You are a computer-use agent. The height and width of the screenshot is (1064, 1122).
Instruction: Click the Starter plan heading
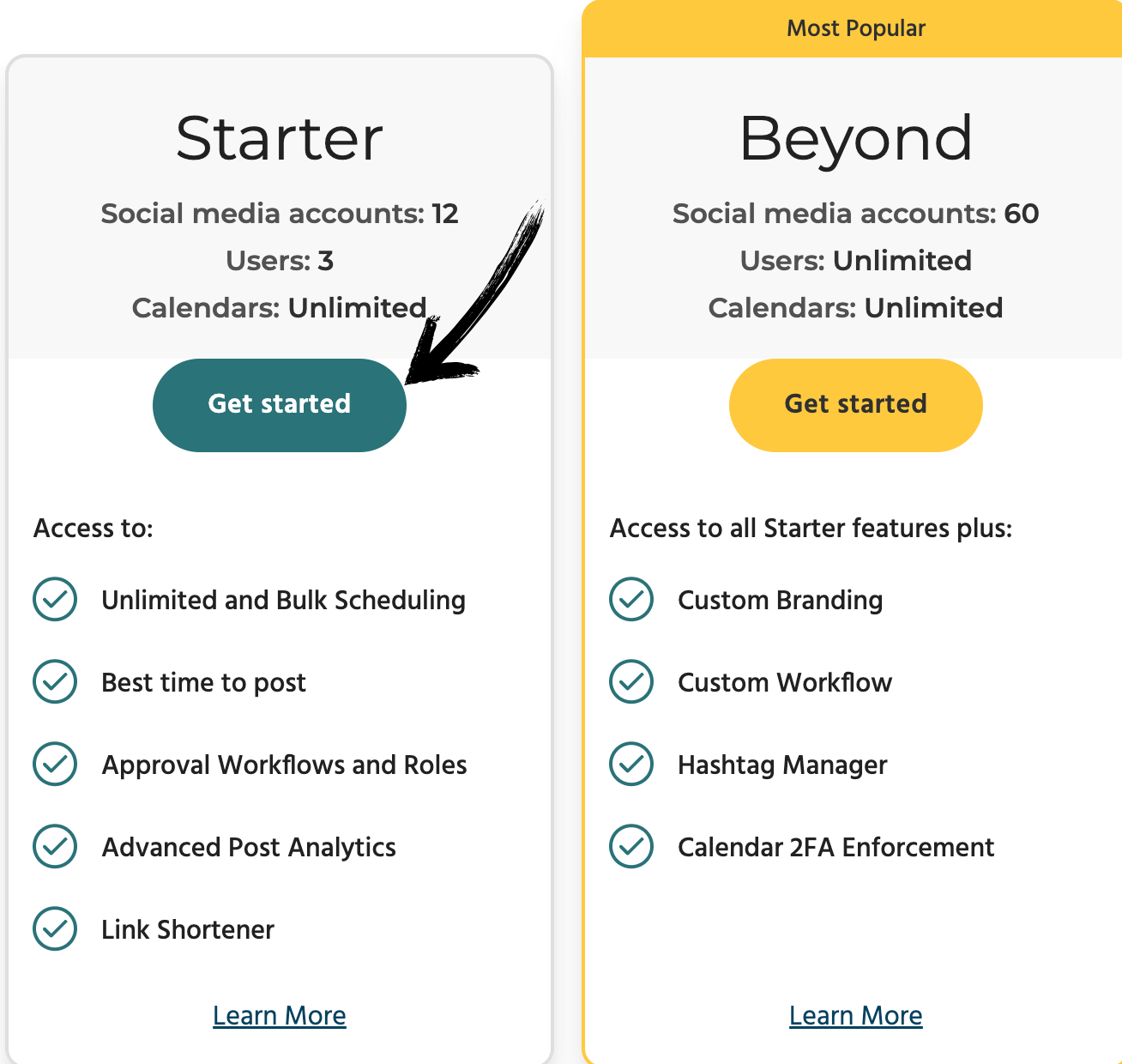coord(280,138)
